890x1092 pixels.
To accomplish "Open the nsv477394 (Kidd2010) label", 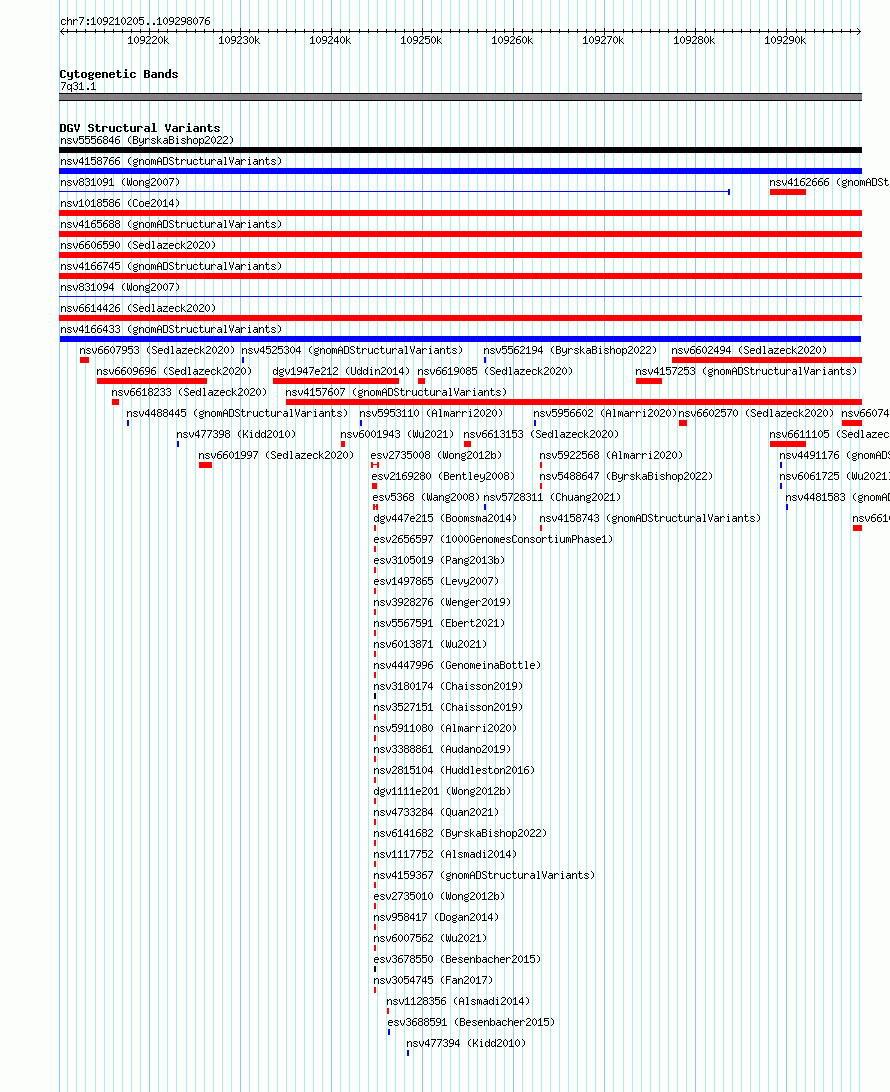I will [x=466, y=1043].
